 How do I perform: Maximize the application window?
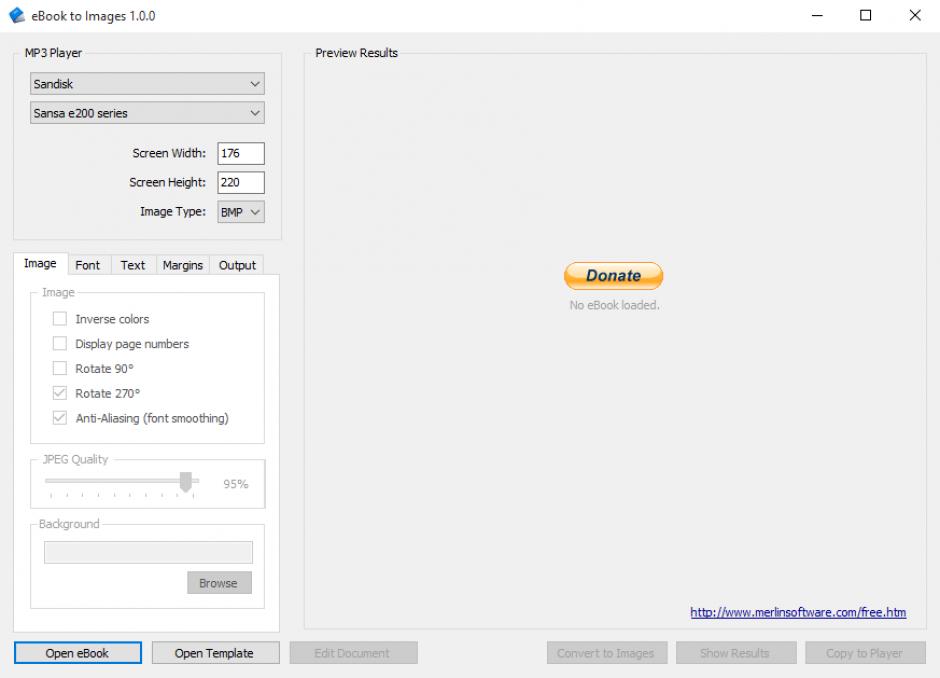tap(865, 16)
